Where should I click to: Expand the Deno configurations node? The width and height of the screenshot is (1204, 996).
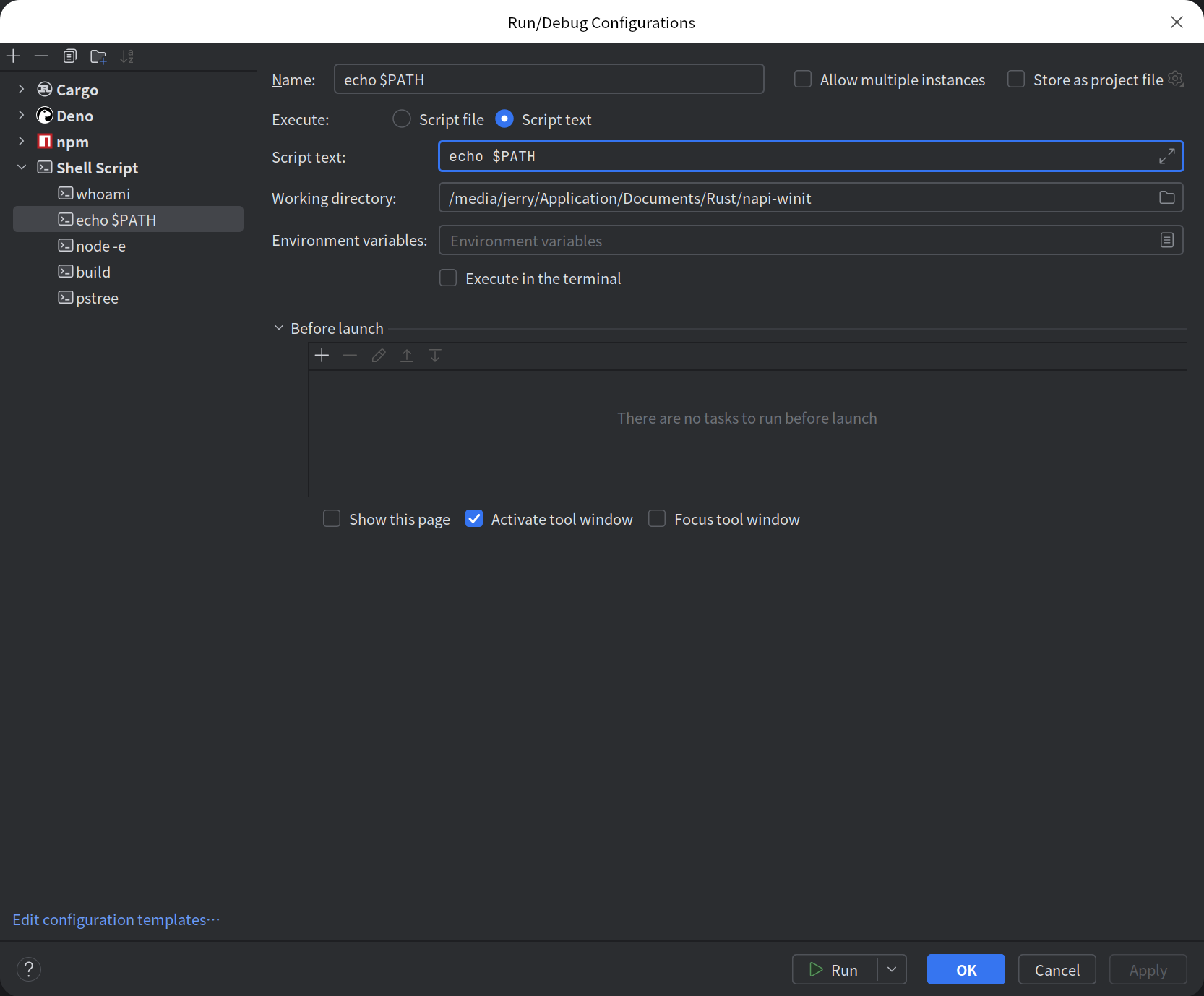22,115
